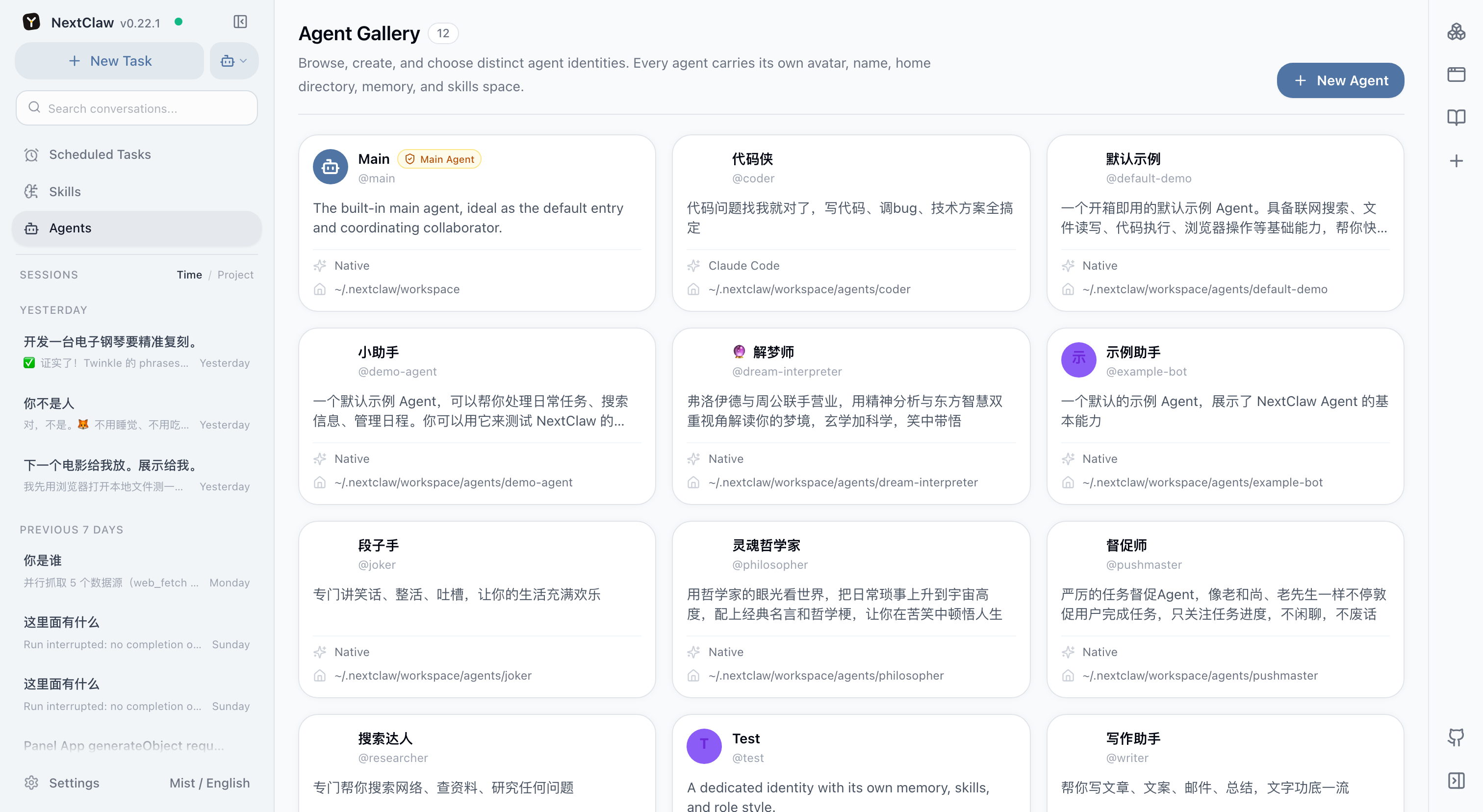Screen dimensions: 1483x812
Task: Open the Sunday session 这里面有什么 above 'Panel App generateObject'
Action: pyautogui.click(x=137, y=695)
